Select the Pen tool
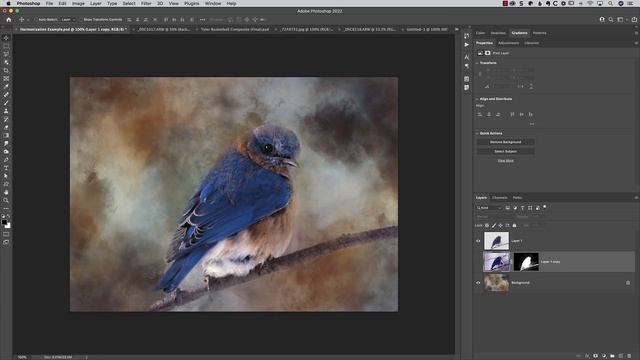Viewport: 640px width, 360px height. coord(6,160)
